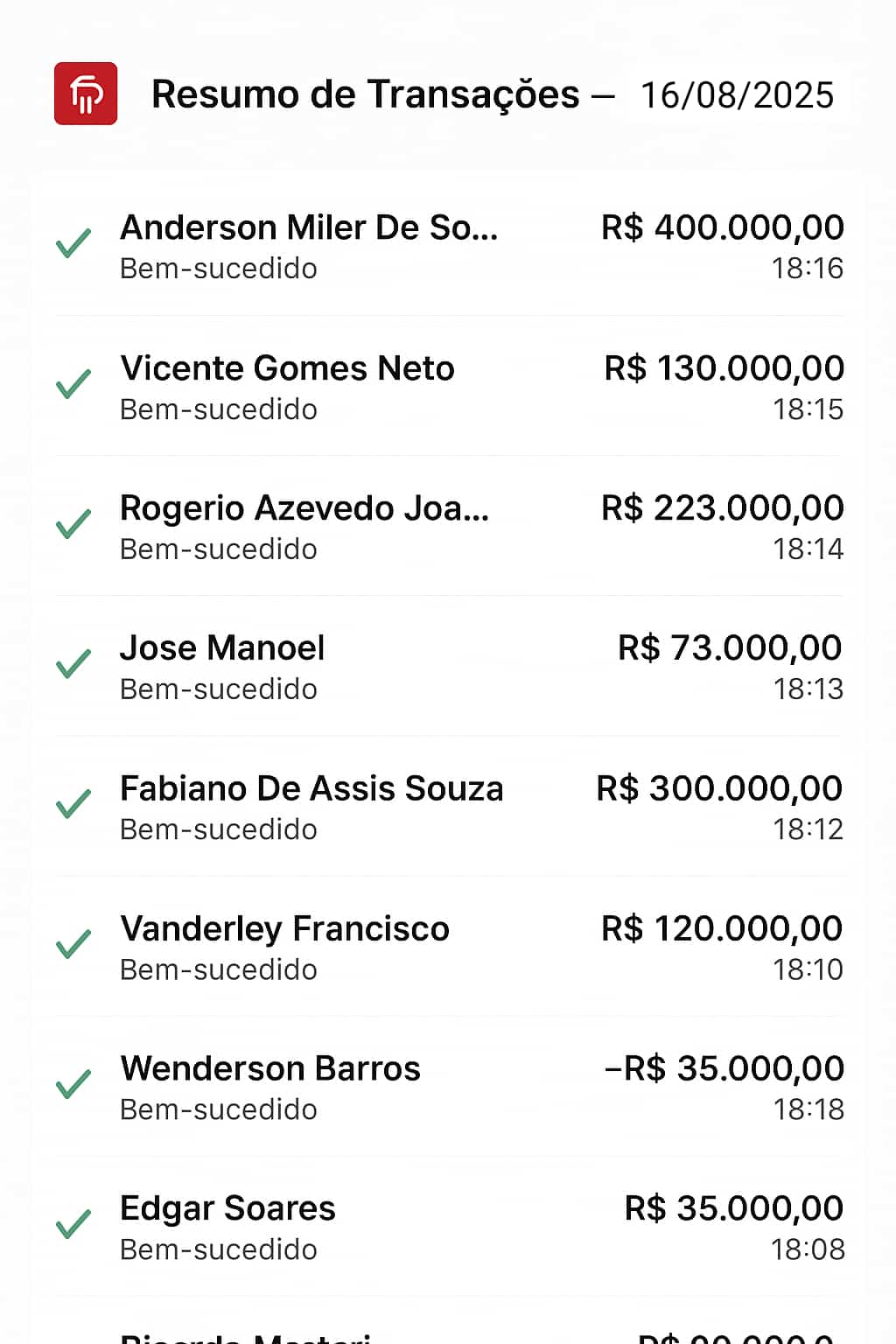Open the partially visible last transaction row
The height and width of the screenshot is (1344, 896).
coord(450,1321)
